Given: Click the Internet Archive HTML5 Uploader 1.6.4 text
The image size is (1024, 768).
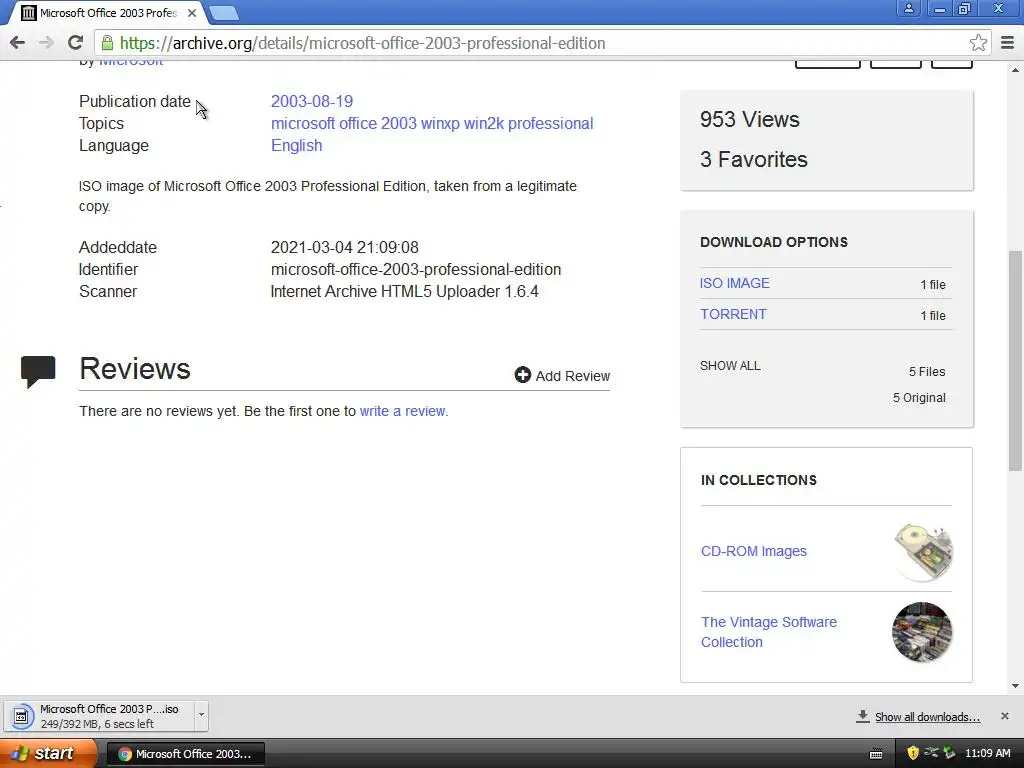Looking at the screenshot, I should pos(404,291).
